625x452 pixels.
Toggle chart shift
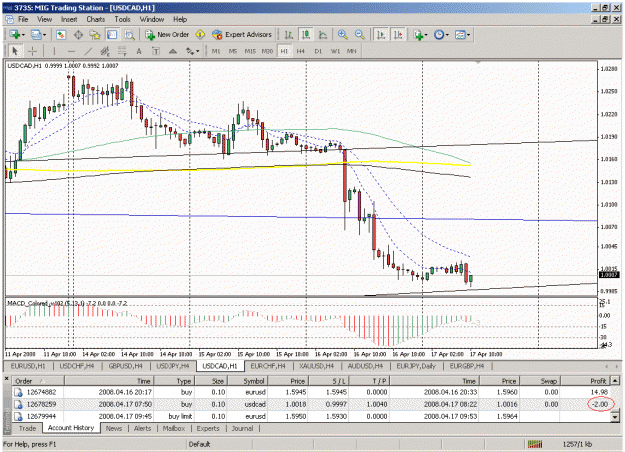(x=398, y=35)
